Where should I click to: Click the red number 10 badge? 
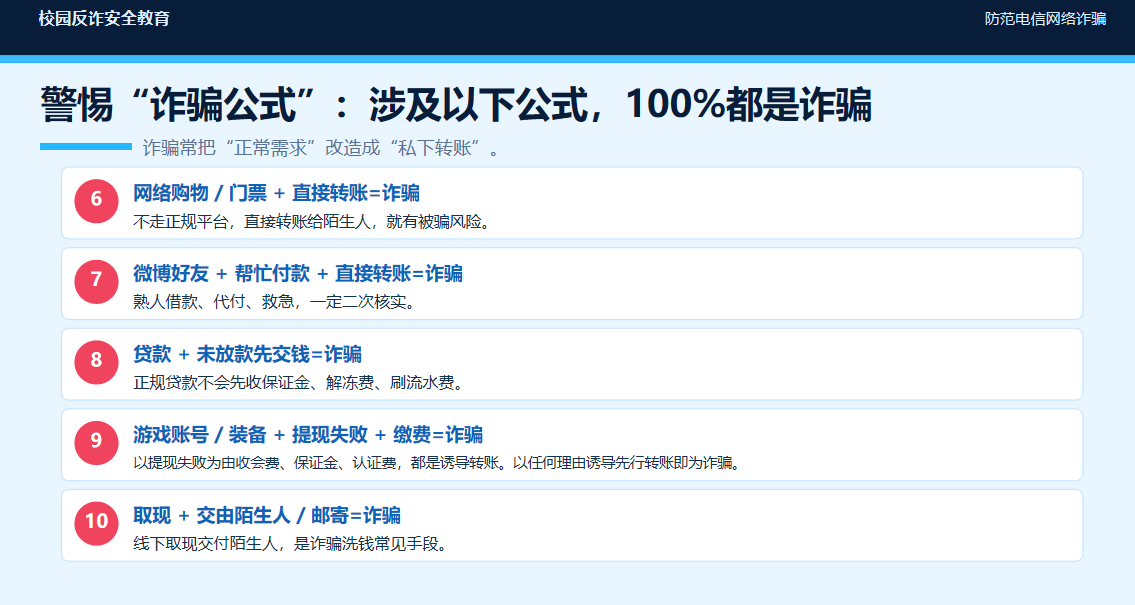click(96, 523)
